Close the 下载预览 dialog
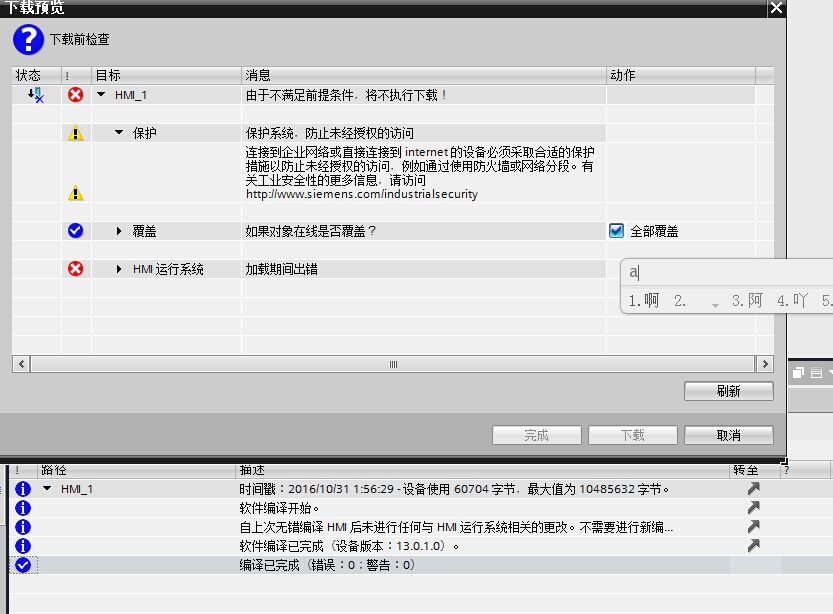This screenshot has height=614, width=833. point(776,8)
